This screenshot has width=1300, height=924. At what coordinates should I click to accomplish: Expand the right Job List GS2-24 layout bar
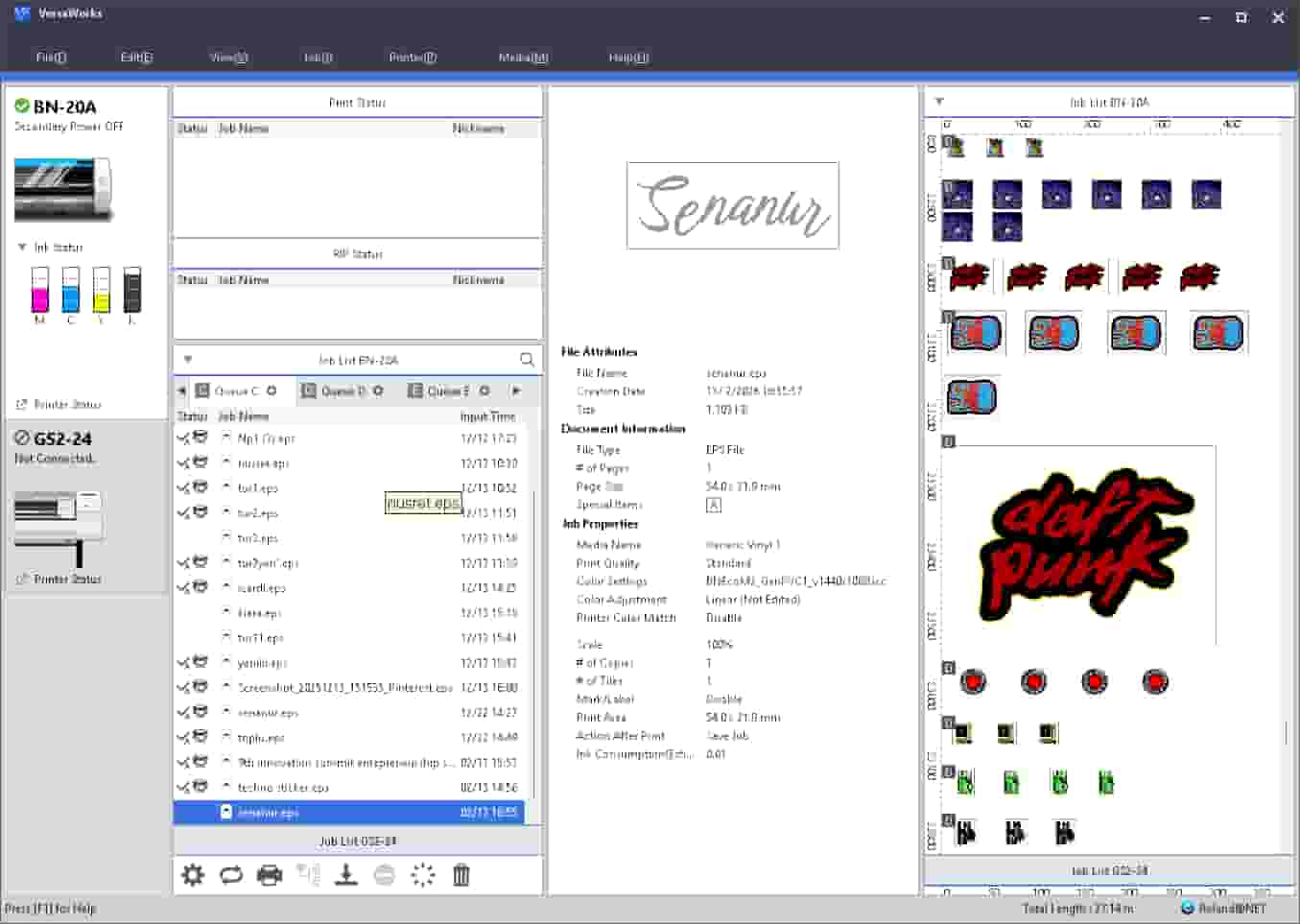pos(1109,870)
